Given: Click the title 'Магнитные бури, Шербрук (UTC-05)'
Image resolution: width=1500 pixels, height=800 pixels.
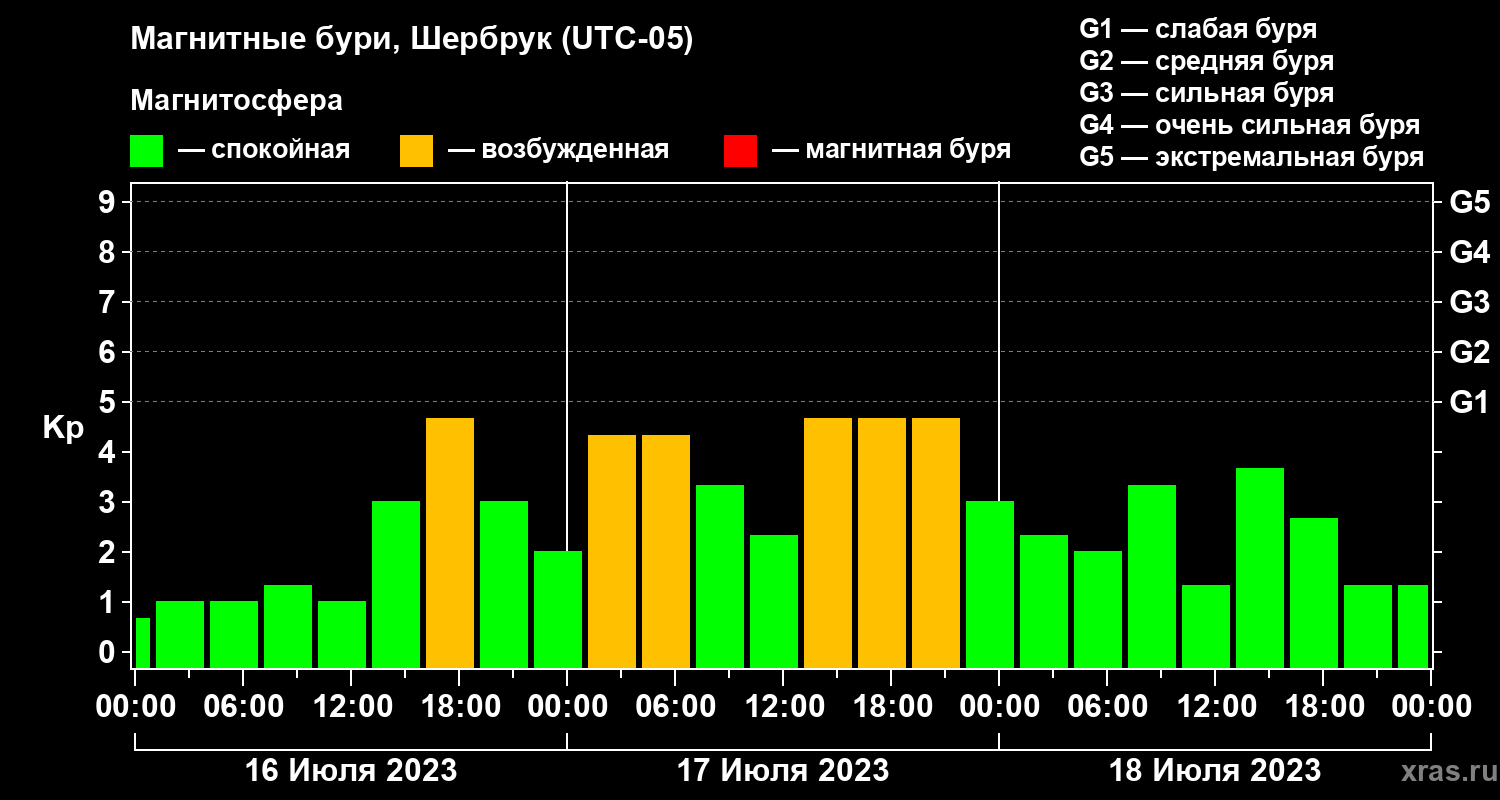Looking at the screenshot, I should (x=411, y=40).
